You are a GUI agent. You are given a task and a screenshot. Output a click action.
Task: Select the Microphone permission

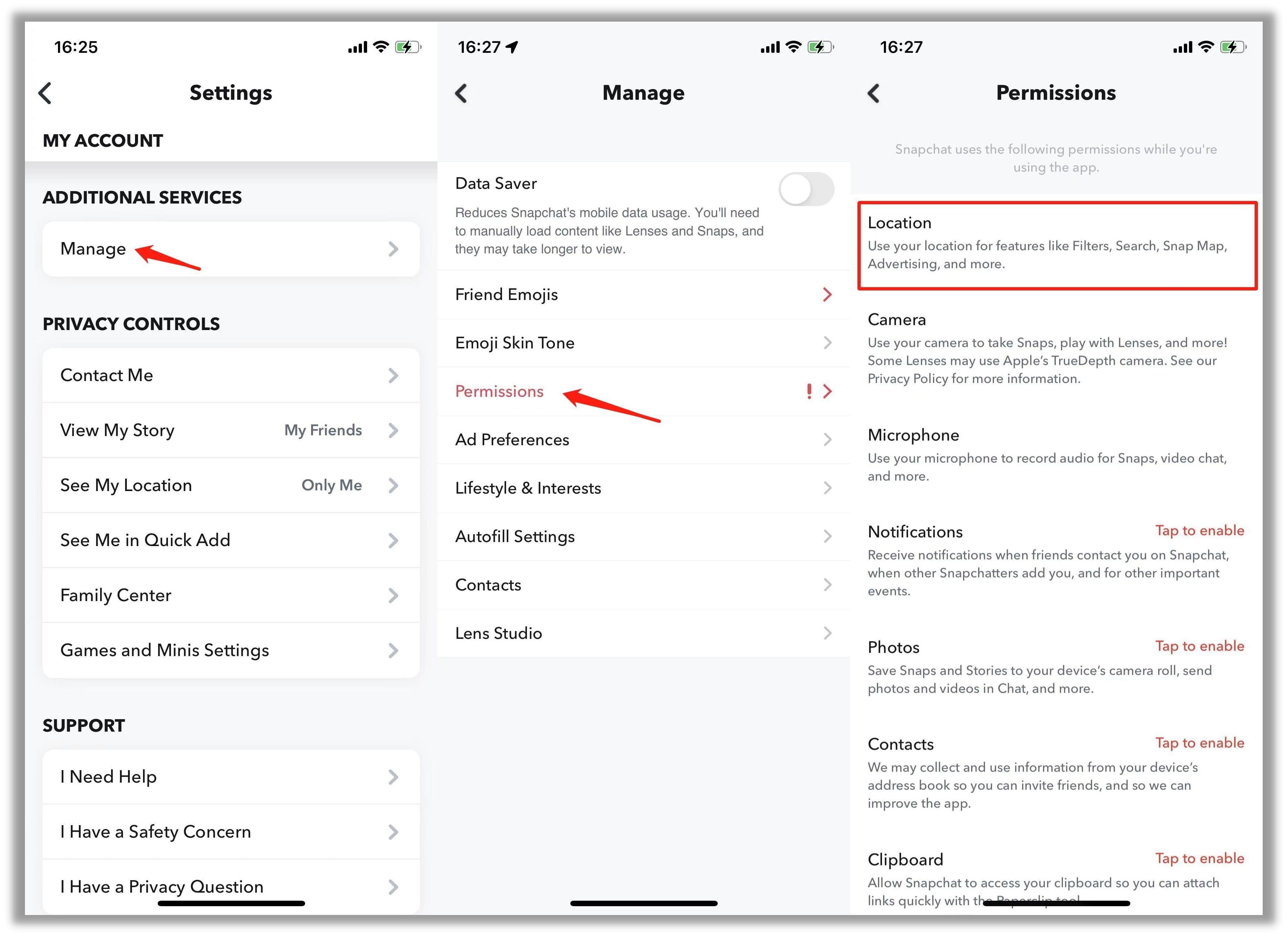1057,455
